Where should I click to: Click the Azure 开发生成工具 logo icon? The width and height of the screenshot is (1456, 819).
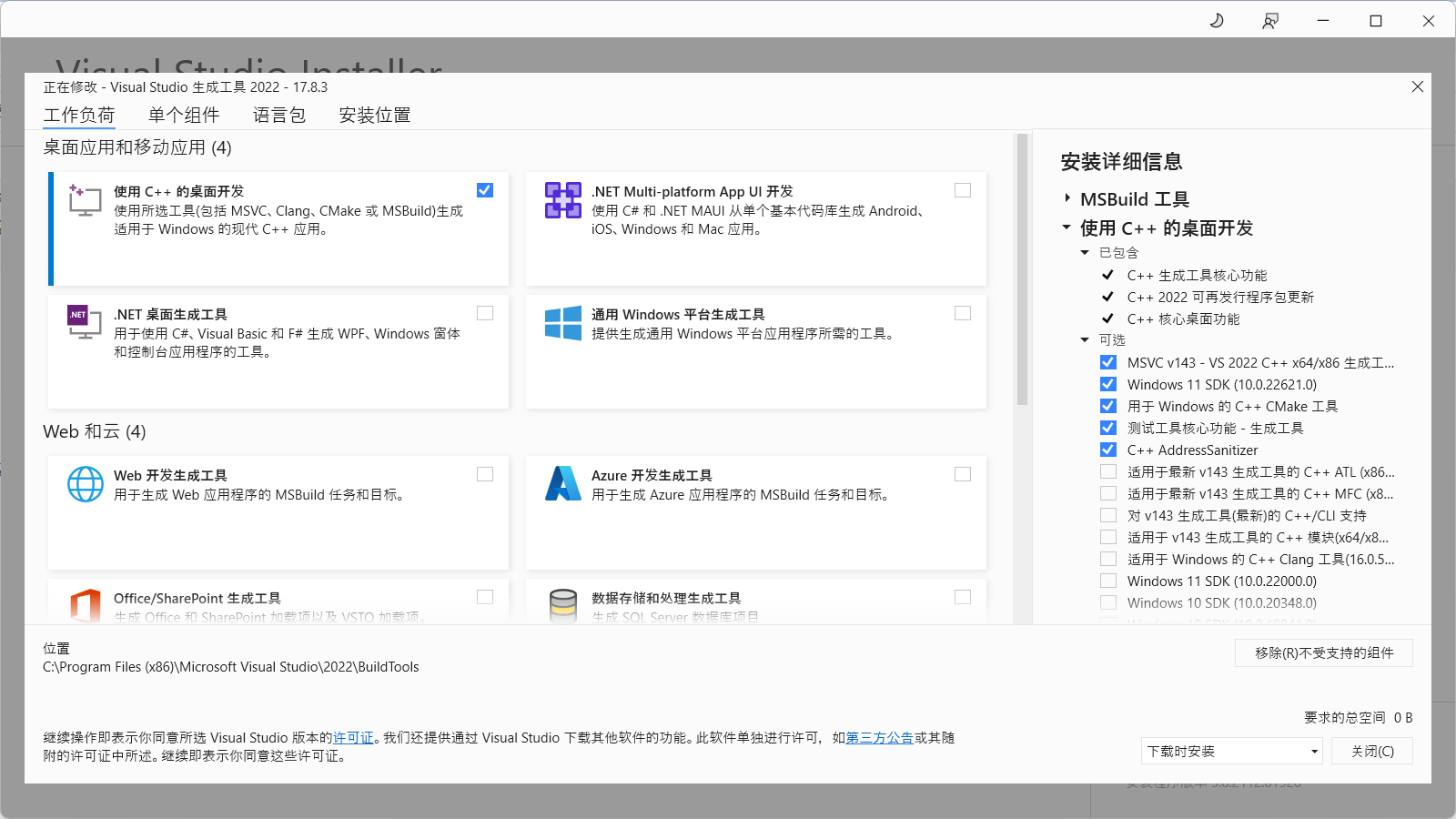click(563, 484)
